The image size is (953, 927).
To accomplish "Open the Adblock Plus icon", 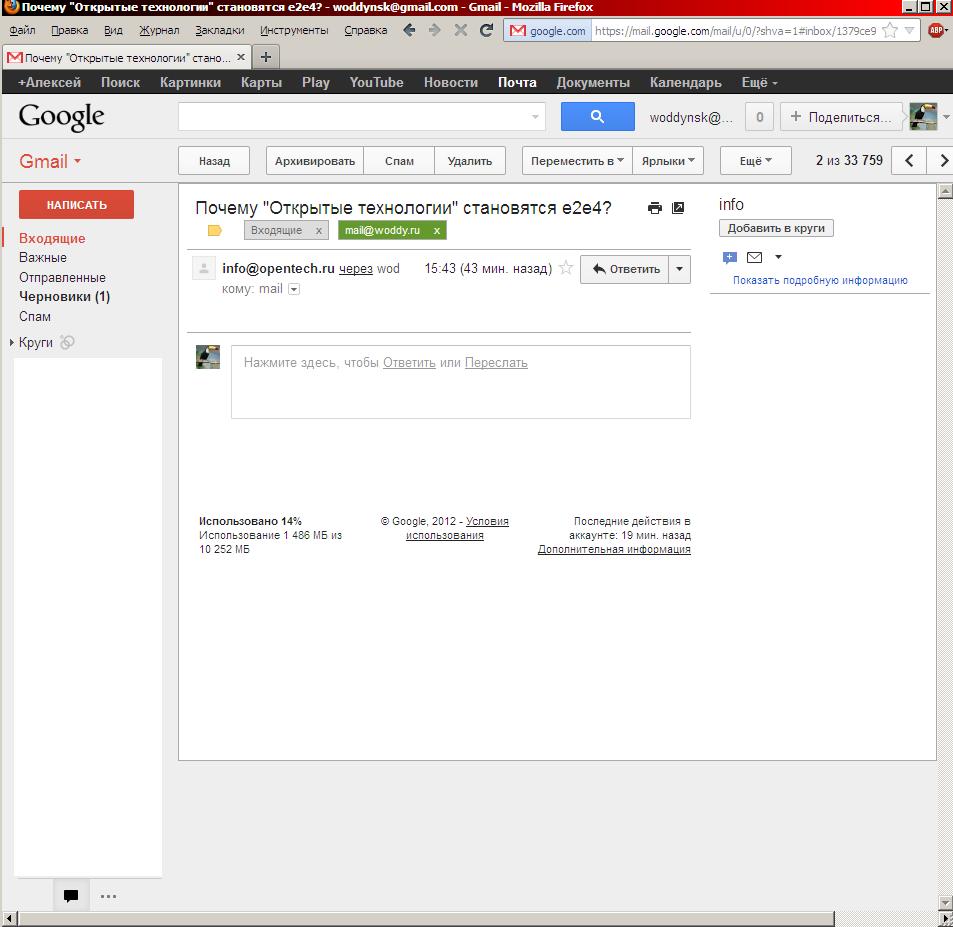I will [x=936, y=30].
